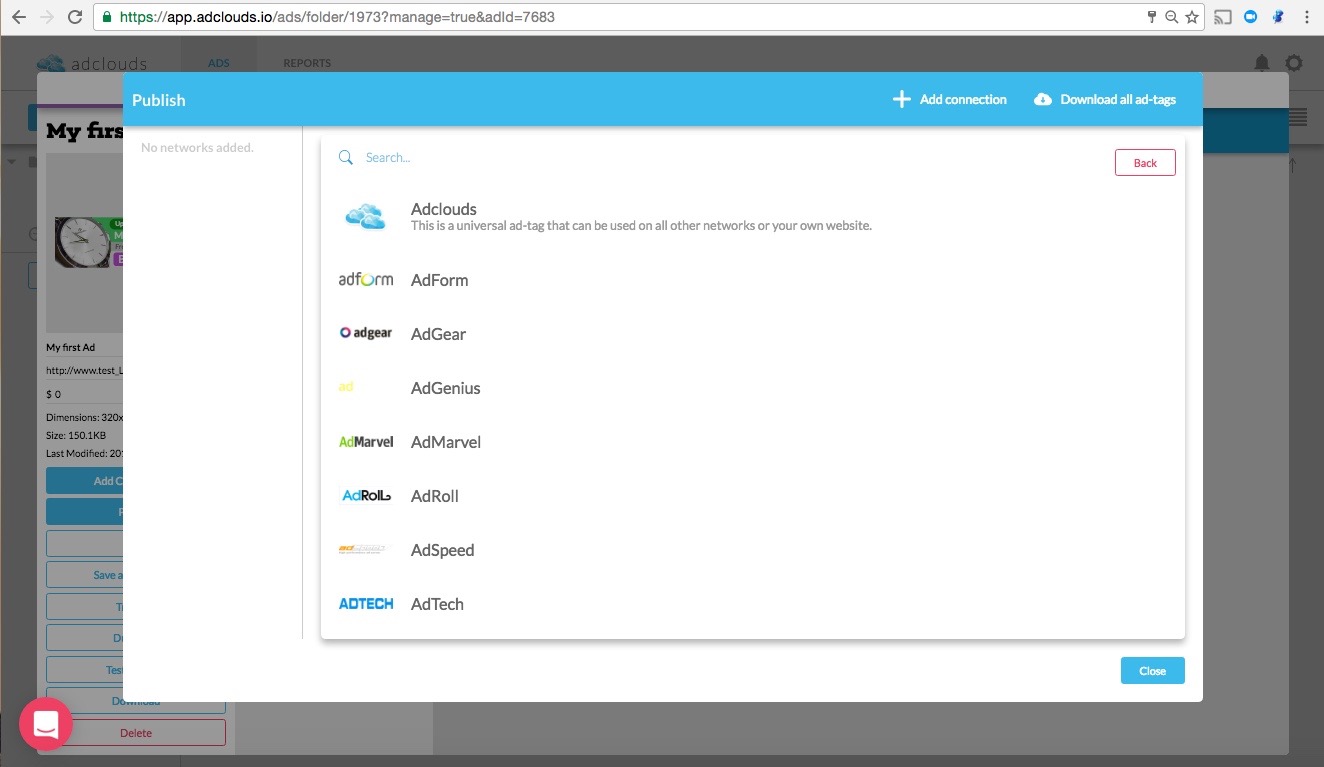Select the AdForm logo
The width and height of the screenshot is (1324, 767).
[x=366, y=280]
